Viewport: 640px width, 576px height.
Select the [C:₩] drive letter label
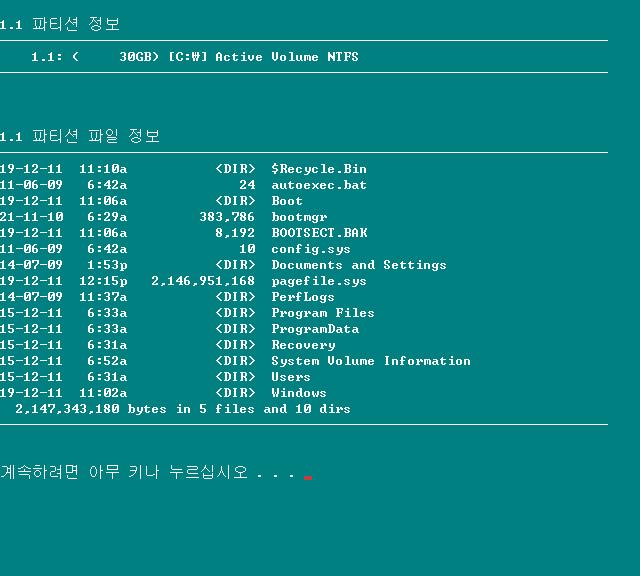pos(188,57)
